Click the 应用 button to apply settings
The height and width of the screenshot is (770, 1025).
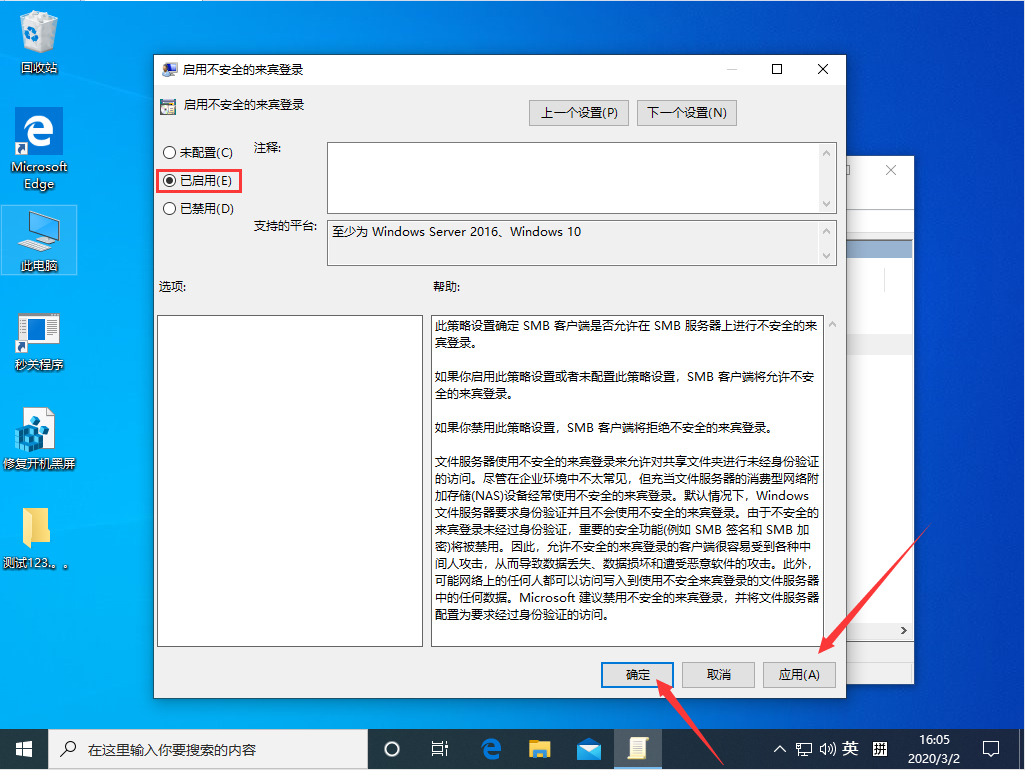[x=798, y=674]
